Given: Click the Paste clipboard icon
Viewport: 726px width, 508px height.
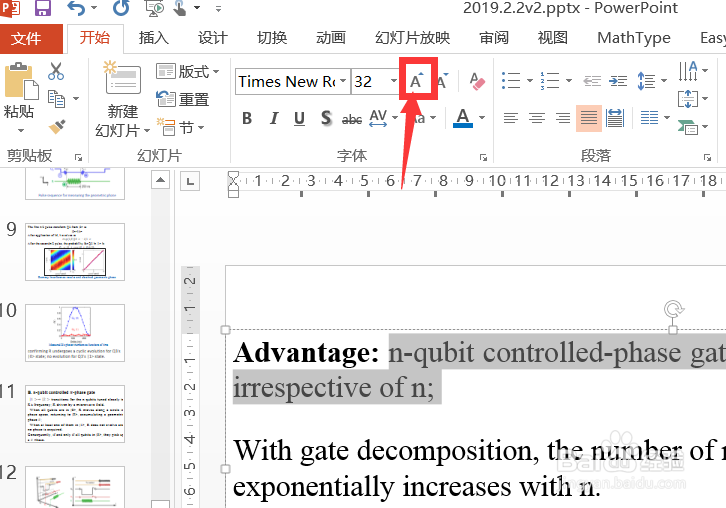Looking at the screenshot, I should [x=21, y=82].
